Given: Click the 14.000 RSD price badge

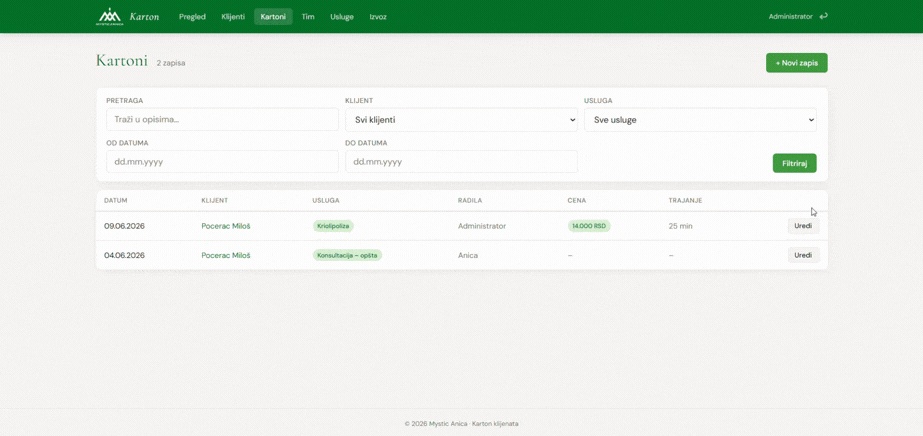Looking at the screenshot, I should [x=589, y=226].
